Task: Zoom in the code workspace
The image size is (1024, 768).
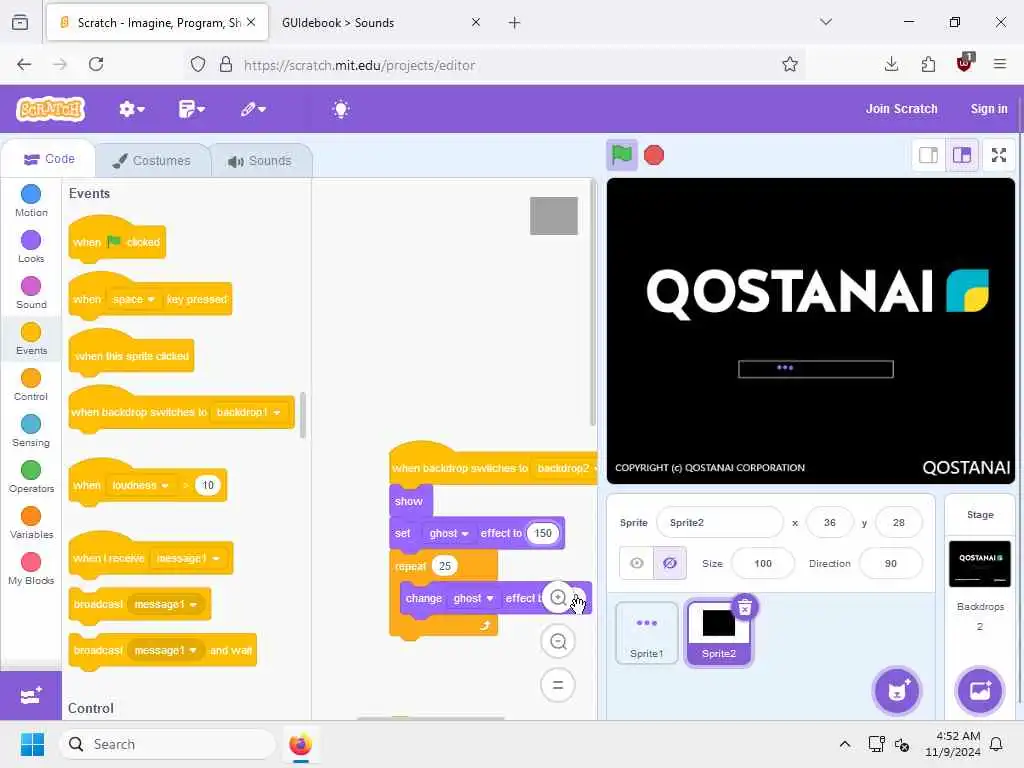Action: [x=558, y=598]
